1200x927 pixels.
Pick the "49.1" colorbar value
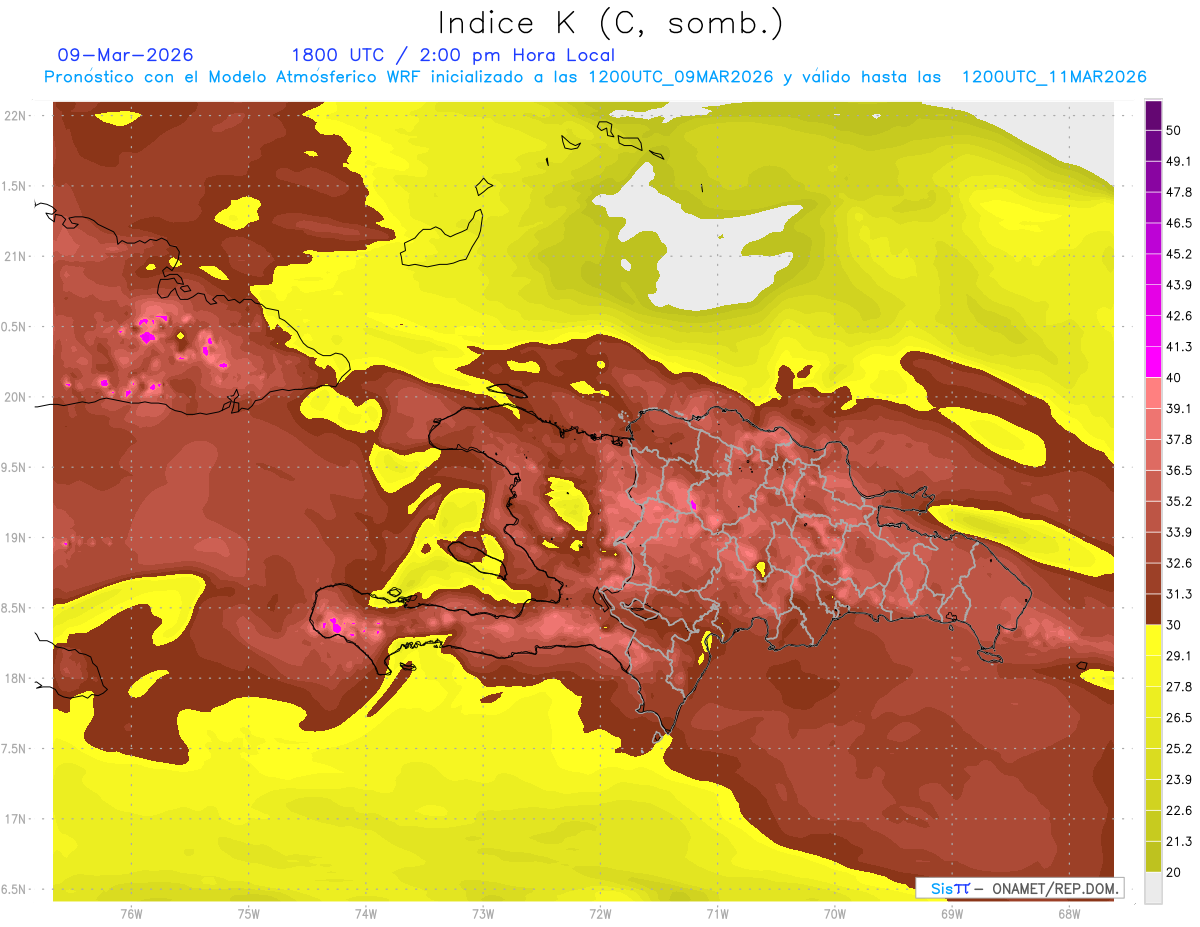pos(1178,161)
